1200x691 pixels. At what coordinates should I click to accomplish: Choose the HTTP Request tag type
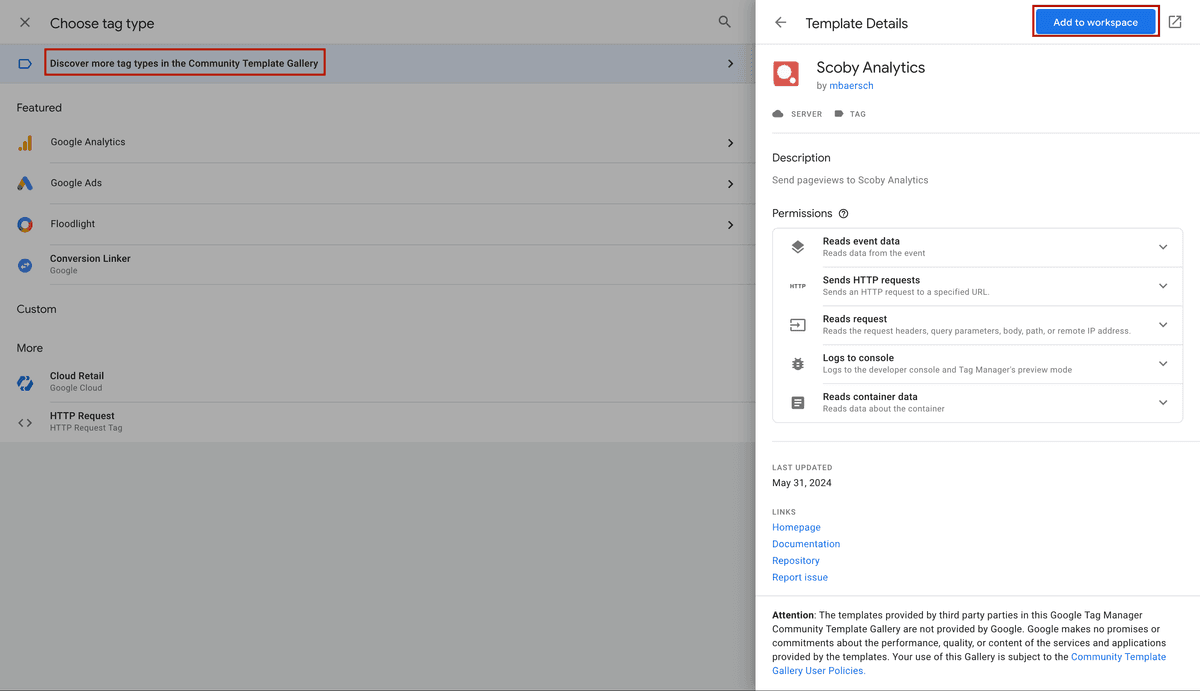(375, 422)
